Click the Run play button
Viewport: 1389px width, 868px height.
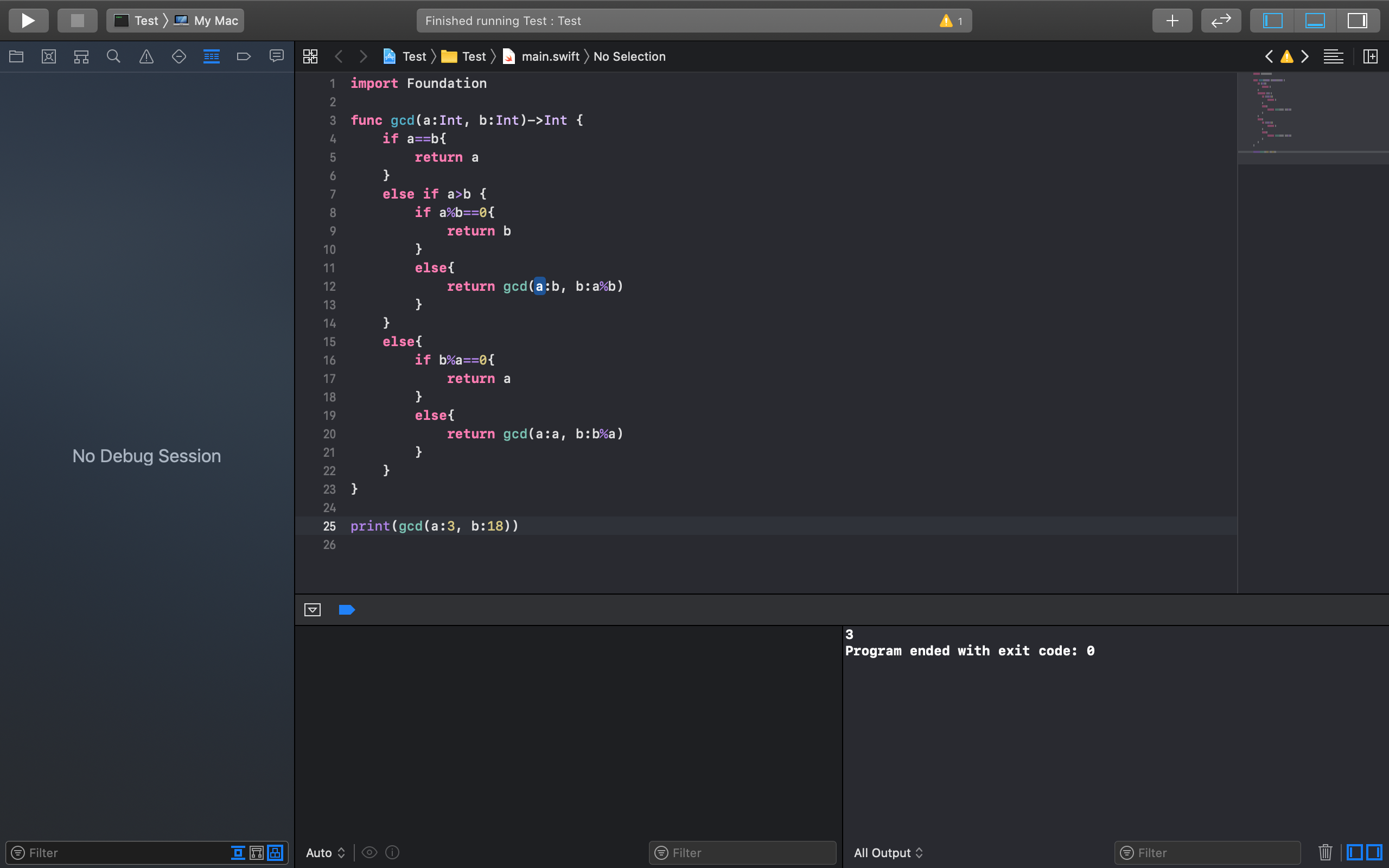28,21
